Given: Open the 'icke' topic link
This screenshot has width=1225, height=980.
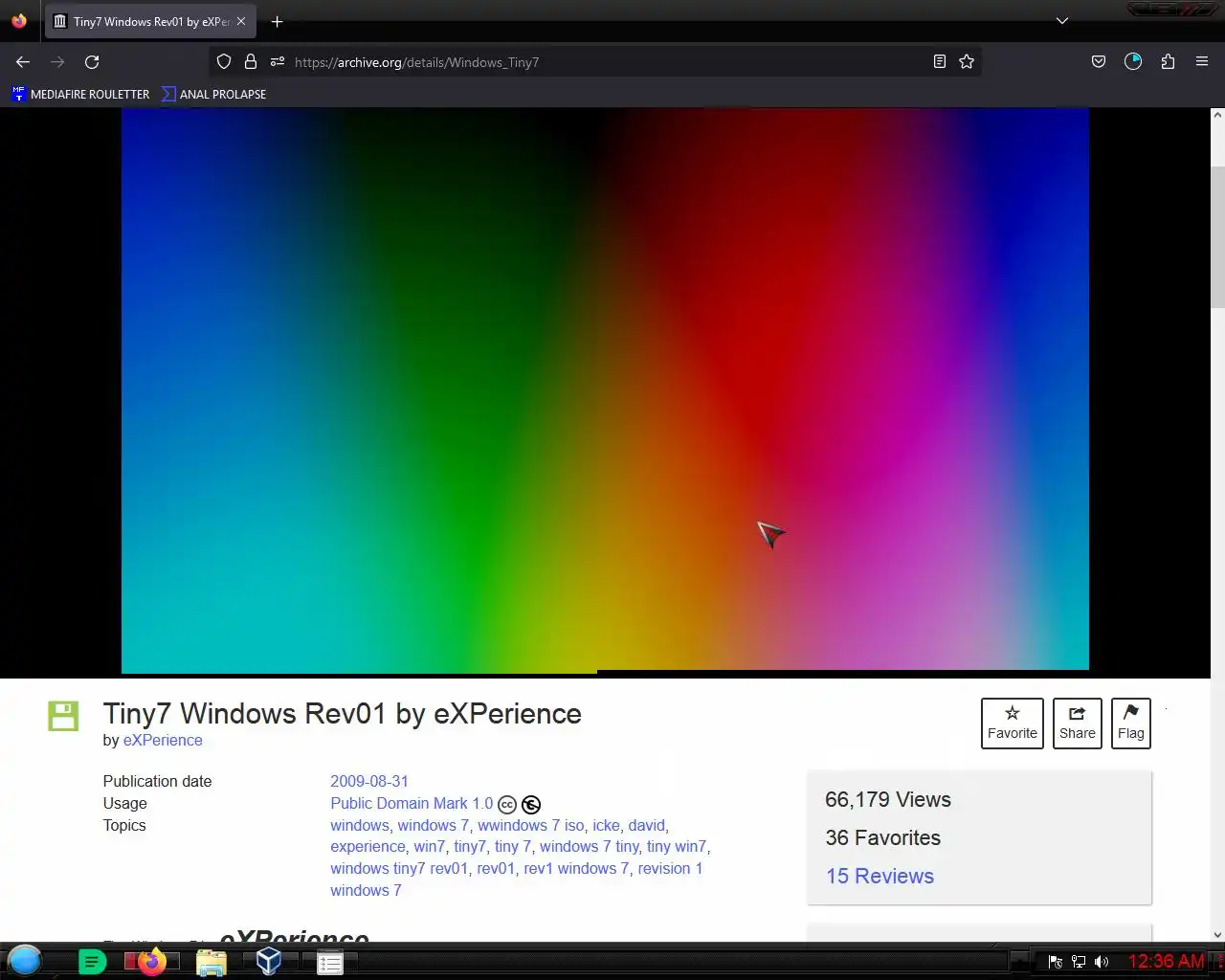Looking at the screenshot, I should pyautogui.click(x=606, y=825).
